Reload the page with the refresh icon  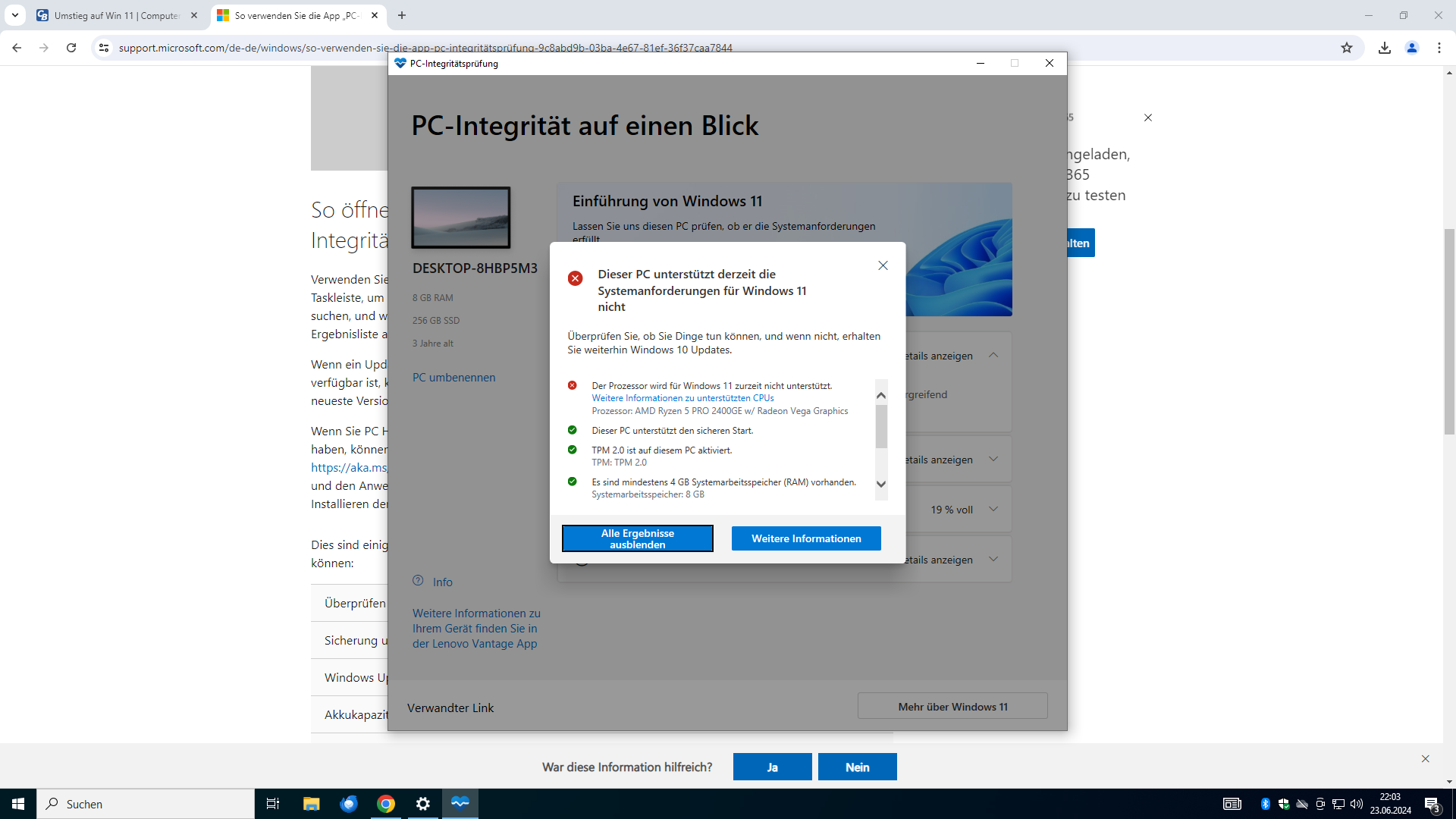(x=71, y=47)
